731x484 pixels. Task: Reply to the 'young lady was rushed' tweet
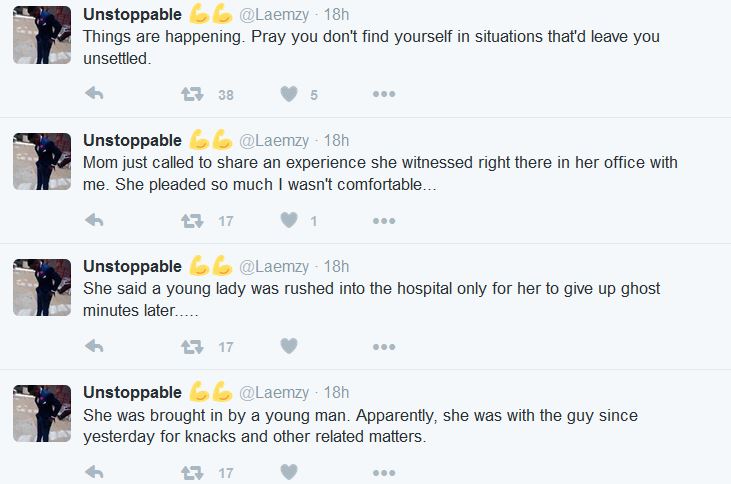click(95, 346)
